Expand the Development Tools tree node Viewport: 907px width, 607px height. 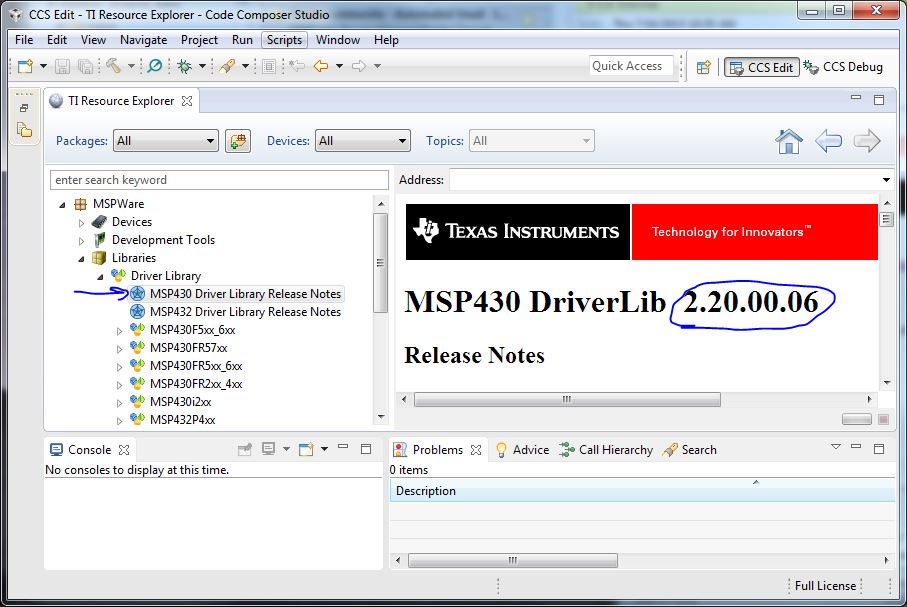tap(82, 241)
